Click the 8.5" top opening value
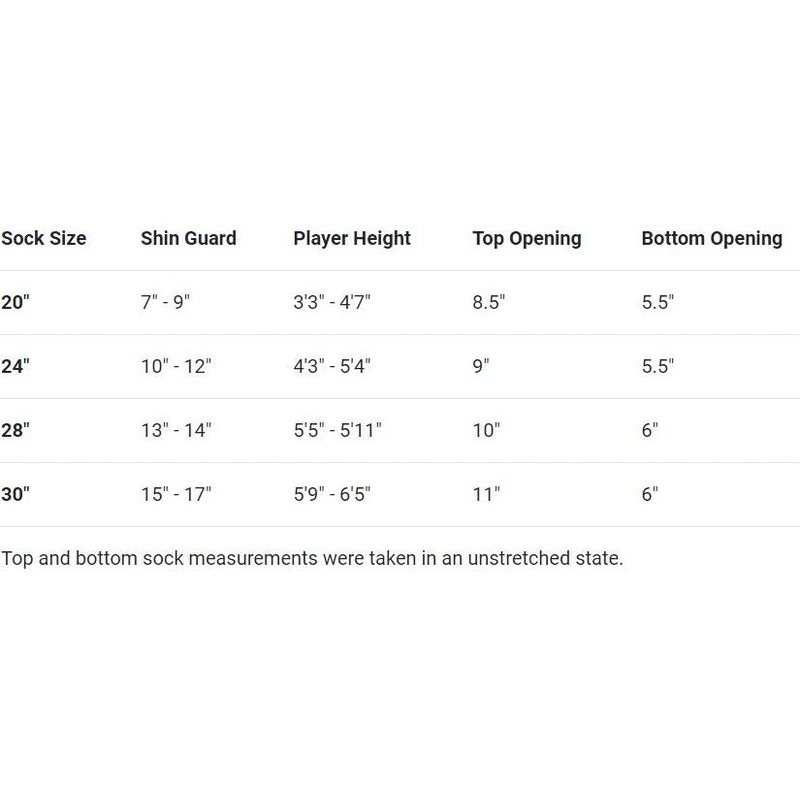The image size is (800, 800). pos(489,303)
